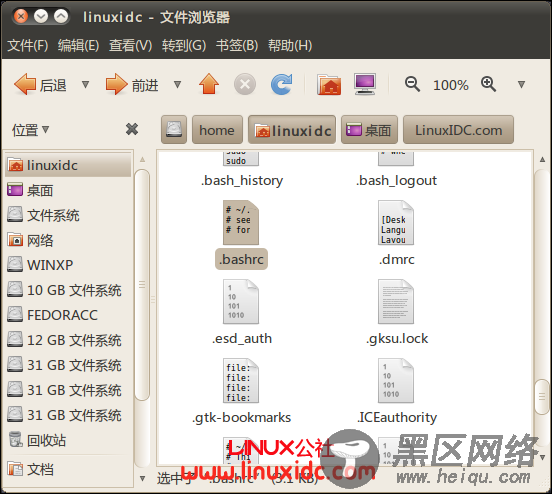Open the forward history dropdown arrow

point(177,85)
